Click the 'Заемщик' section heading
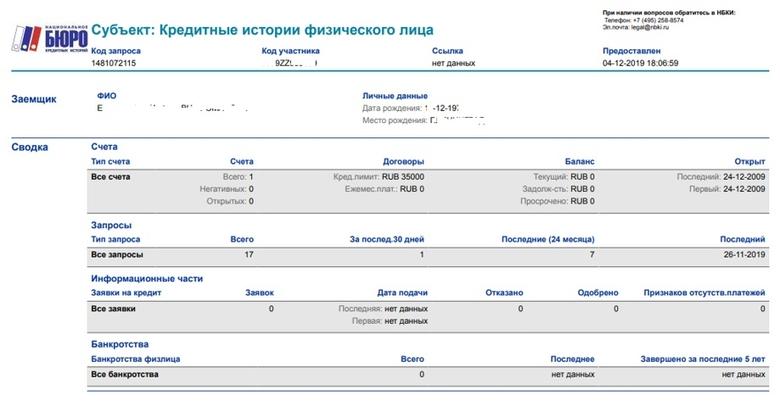780x401 pixels. 34,99
